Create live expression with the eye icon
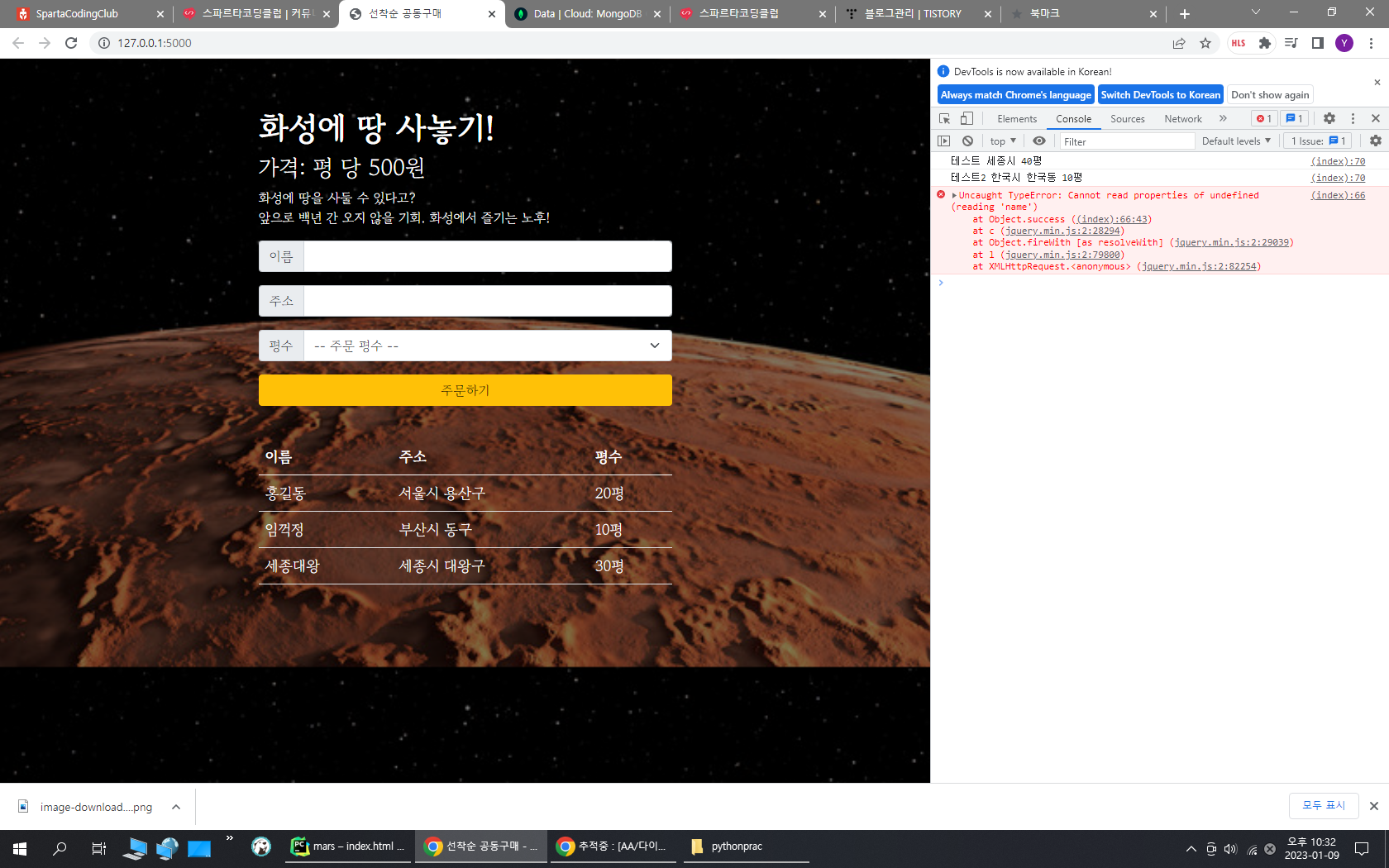The width and height of the screenshot is (1389, 868). coord(1039,141)
